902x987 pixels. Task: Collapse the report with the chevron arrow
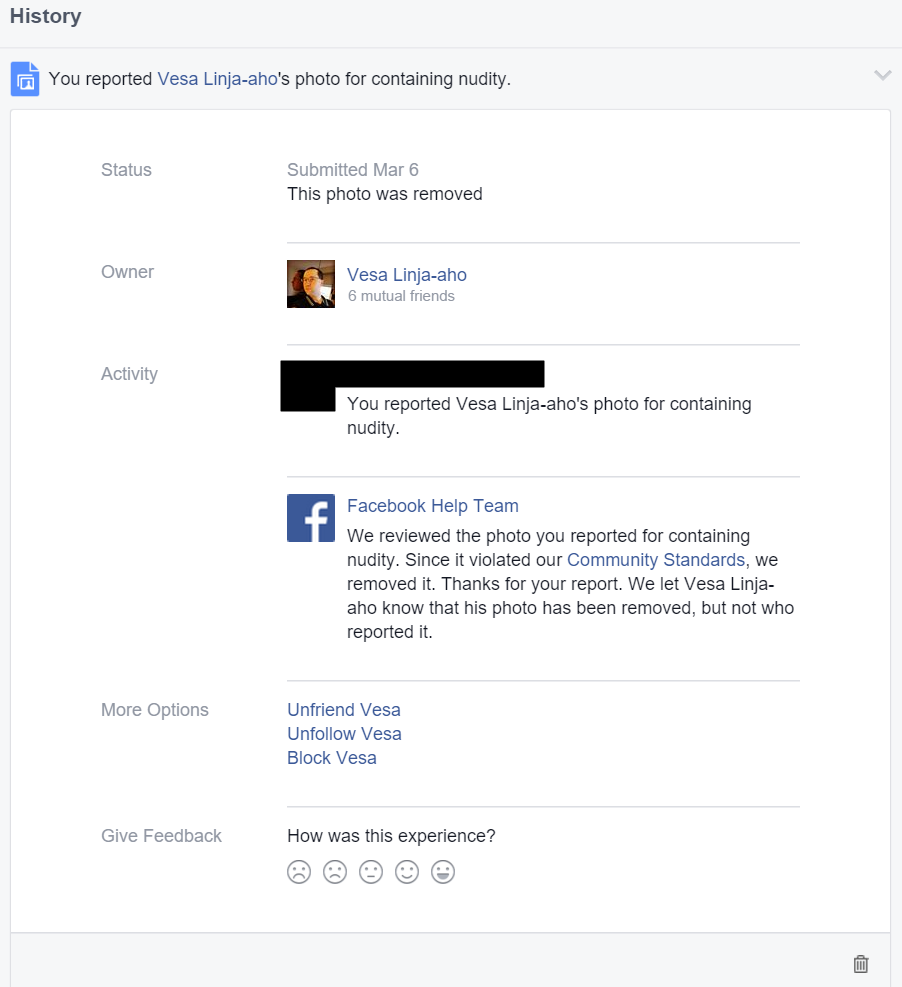point(882,76)
